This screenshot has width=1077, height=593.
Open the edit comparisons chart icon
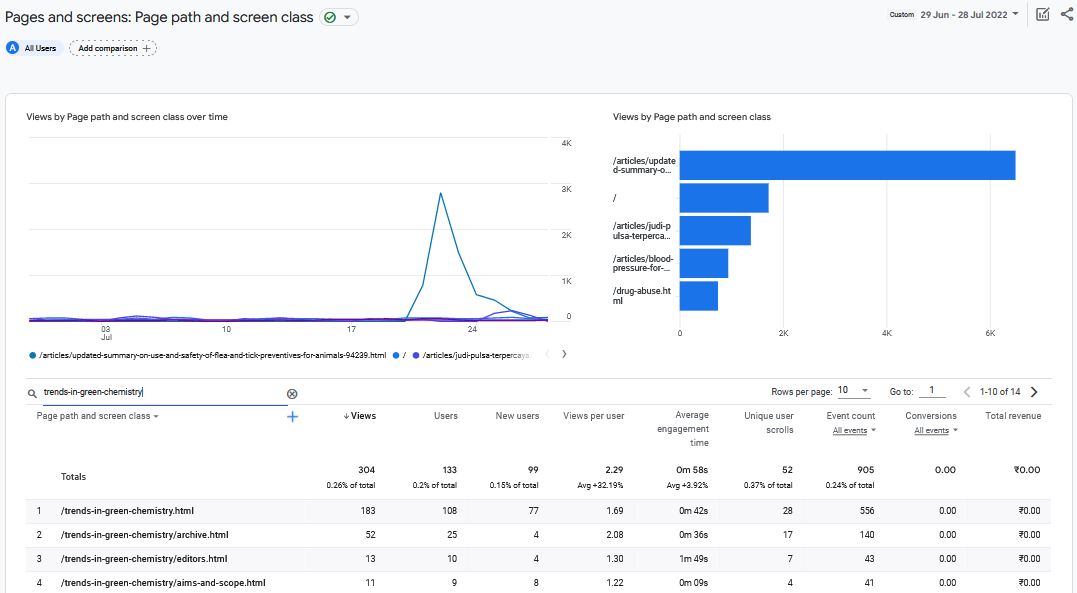(1043, 14)
